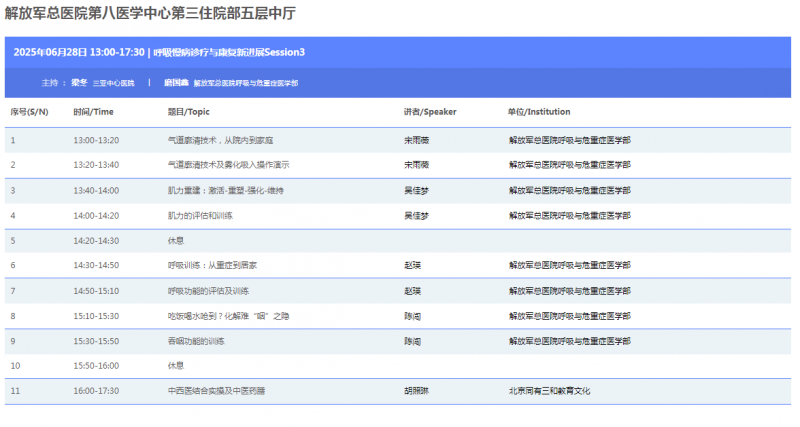Image resolution: width=800 pixels, height=427 pixels.
Task: Click speaker 宋雨薇 in row 2
Action: pyautogui.click(x=416, y=165)
